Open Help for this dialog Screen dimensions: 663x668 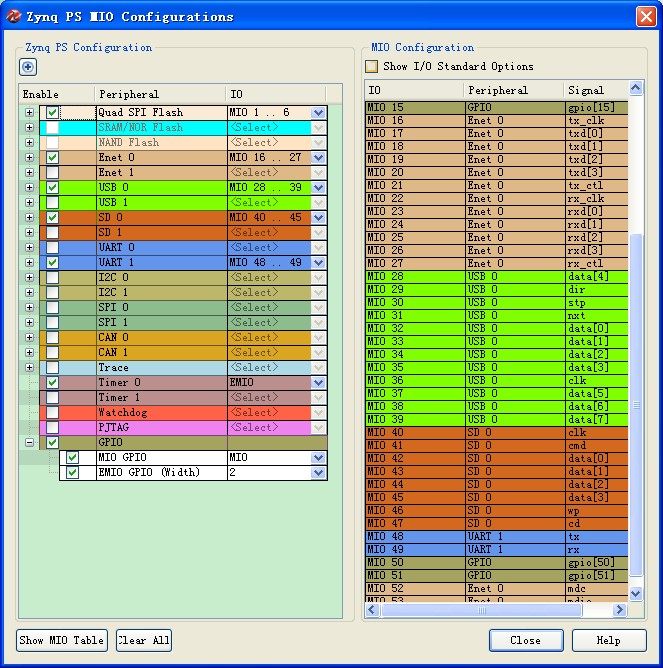[x=608, y=640]
